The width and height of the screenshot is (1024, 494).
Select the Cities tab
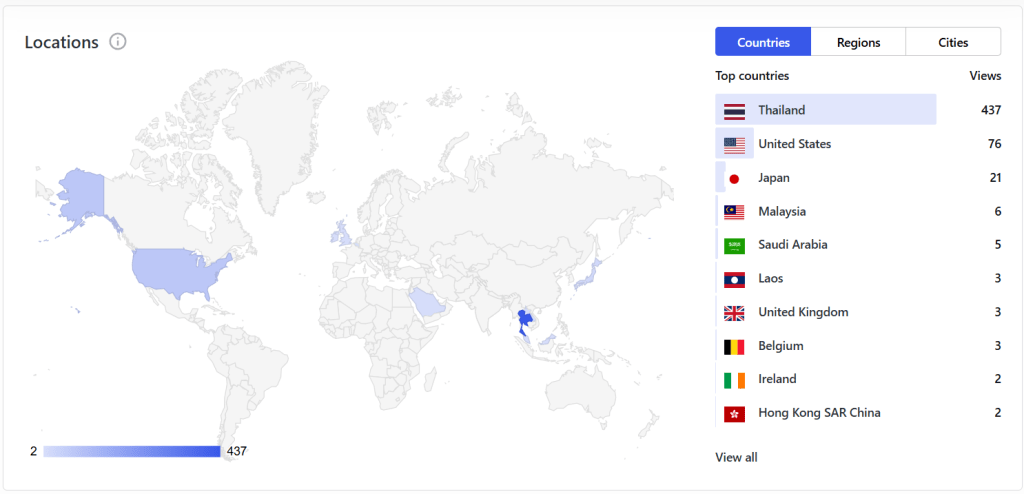pos(952,42)
